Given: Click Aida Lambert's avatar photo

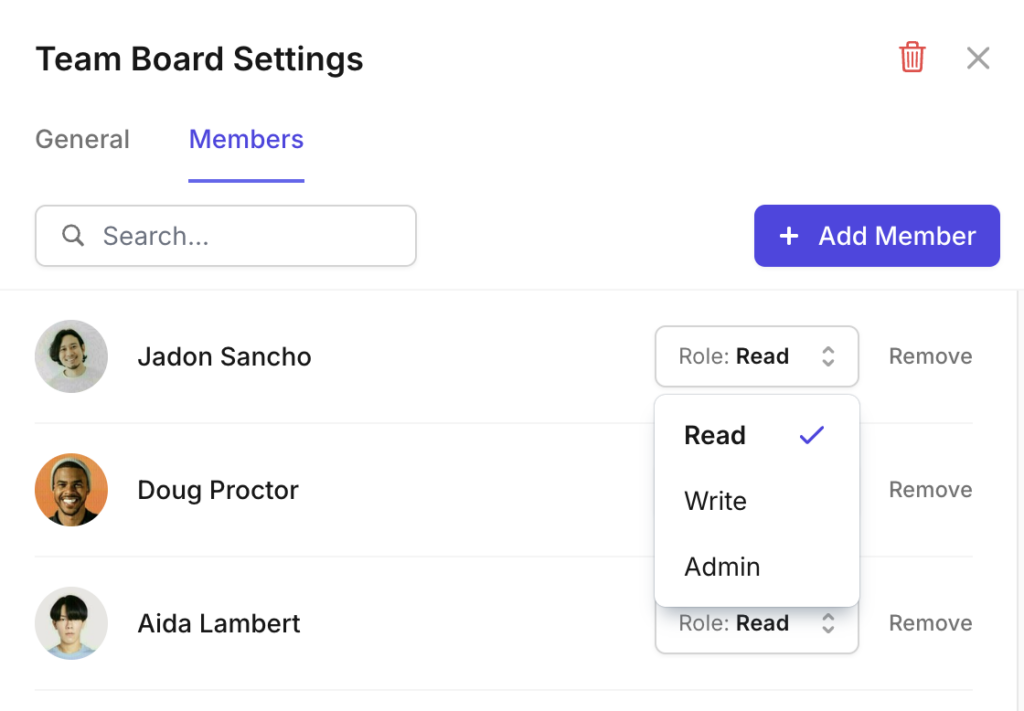Looking at the screenshot, I should click(x=71, y=623).
